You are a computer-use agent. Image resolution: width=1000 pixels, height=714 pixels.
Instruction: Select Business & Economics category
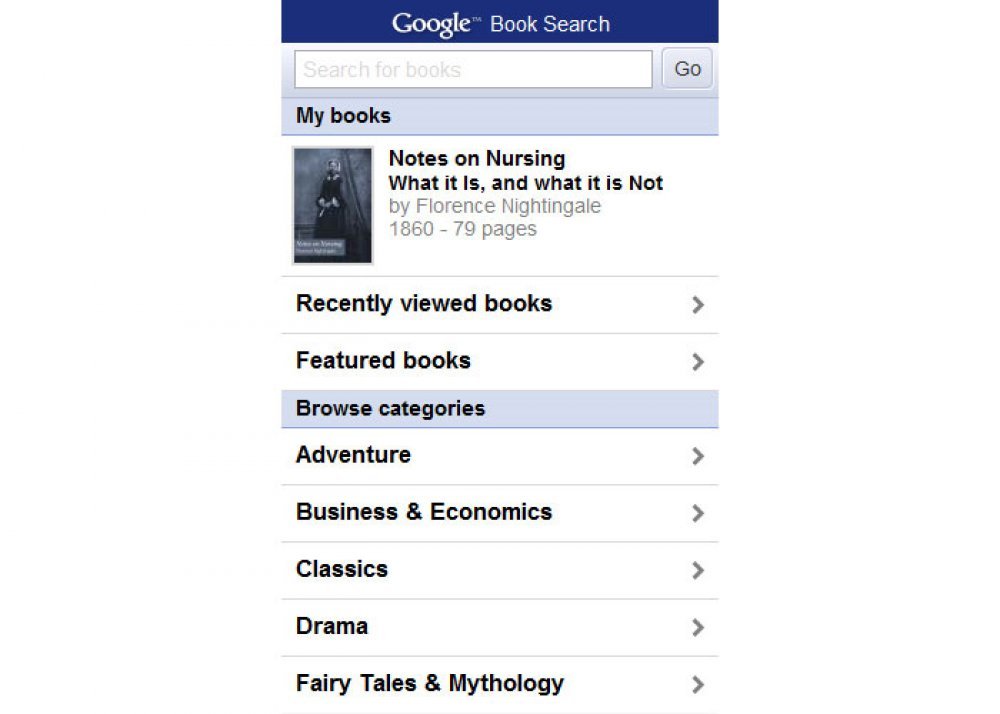(x=500, y=513)
